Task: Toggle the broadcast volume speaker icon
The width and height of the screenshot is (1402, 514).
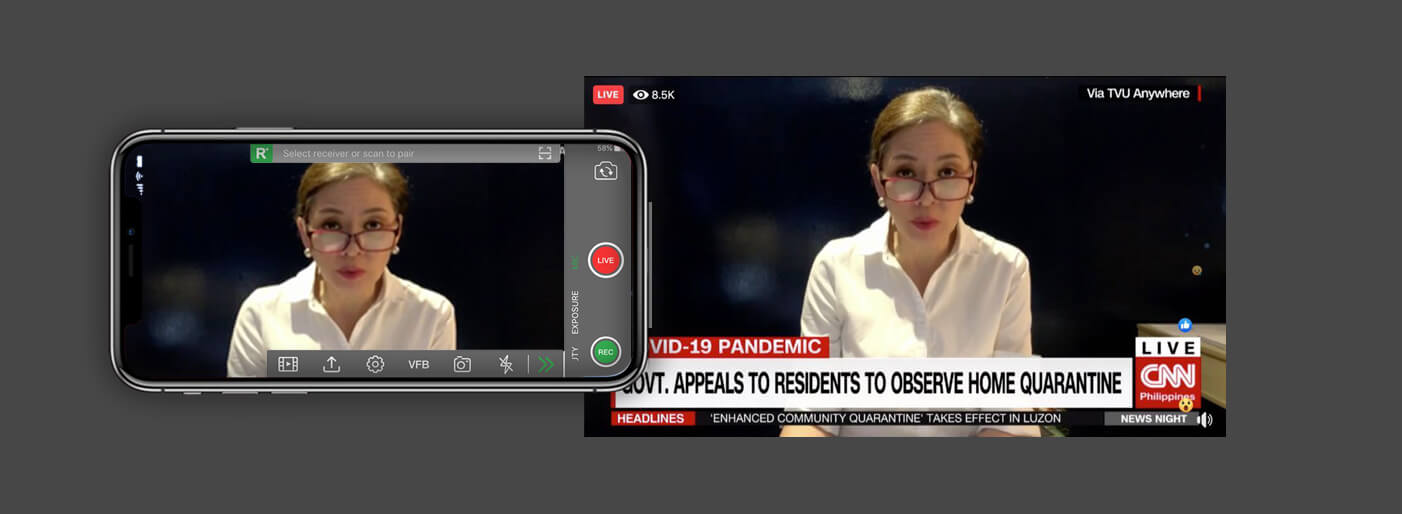Action: (1205, 419)
